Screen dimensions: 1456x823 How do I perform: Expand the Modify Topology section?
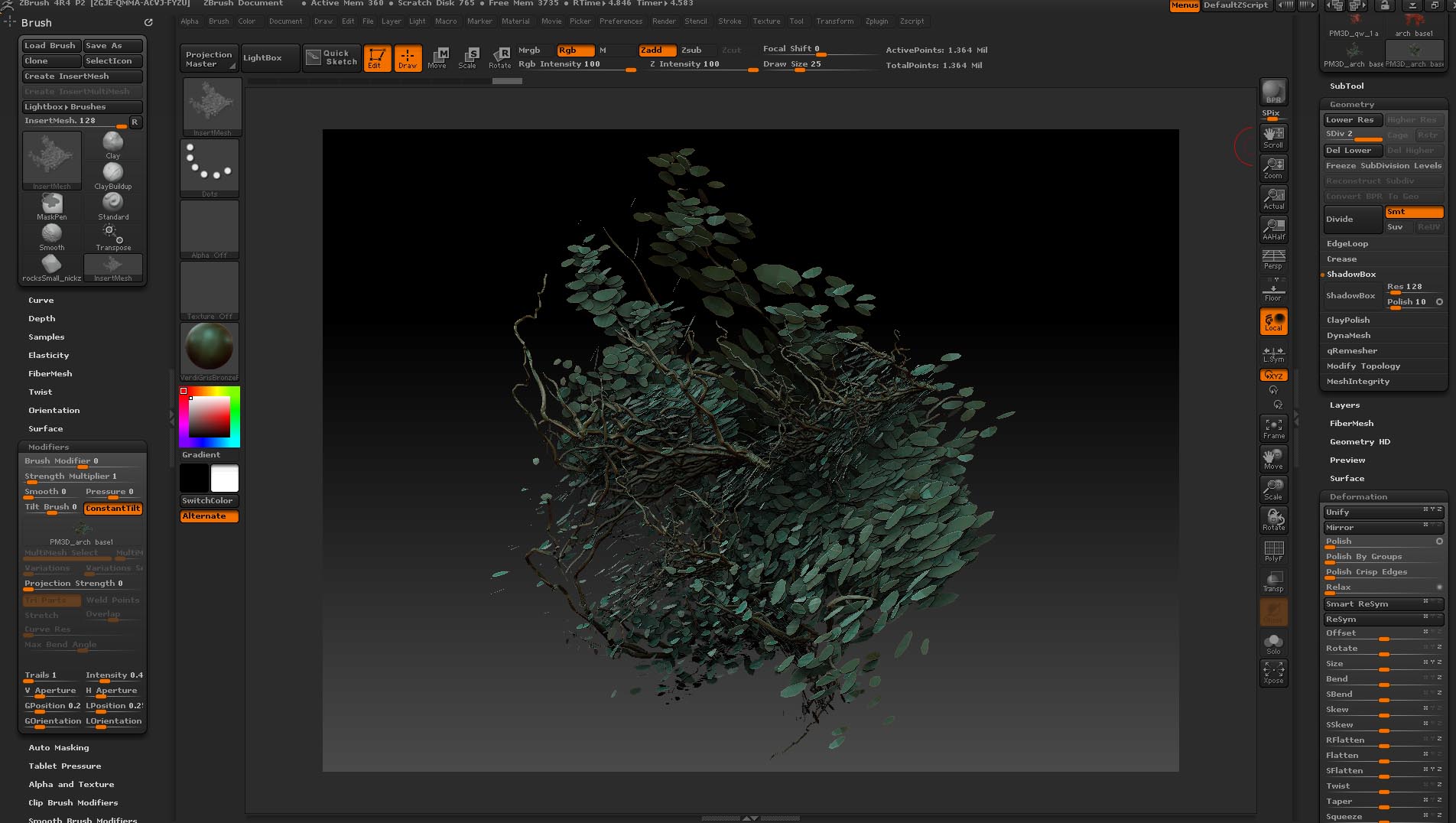pos(1363,366)
